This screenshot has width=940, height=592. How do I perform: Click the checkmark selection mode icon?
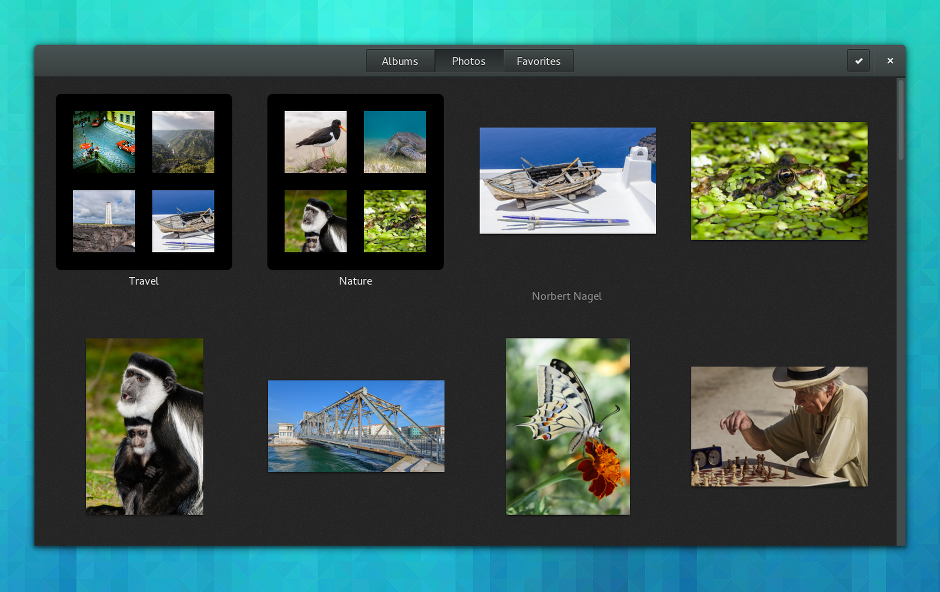(x=858, y=61)
